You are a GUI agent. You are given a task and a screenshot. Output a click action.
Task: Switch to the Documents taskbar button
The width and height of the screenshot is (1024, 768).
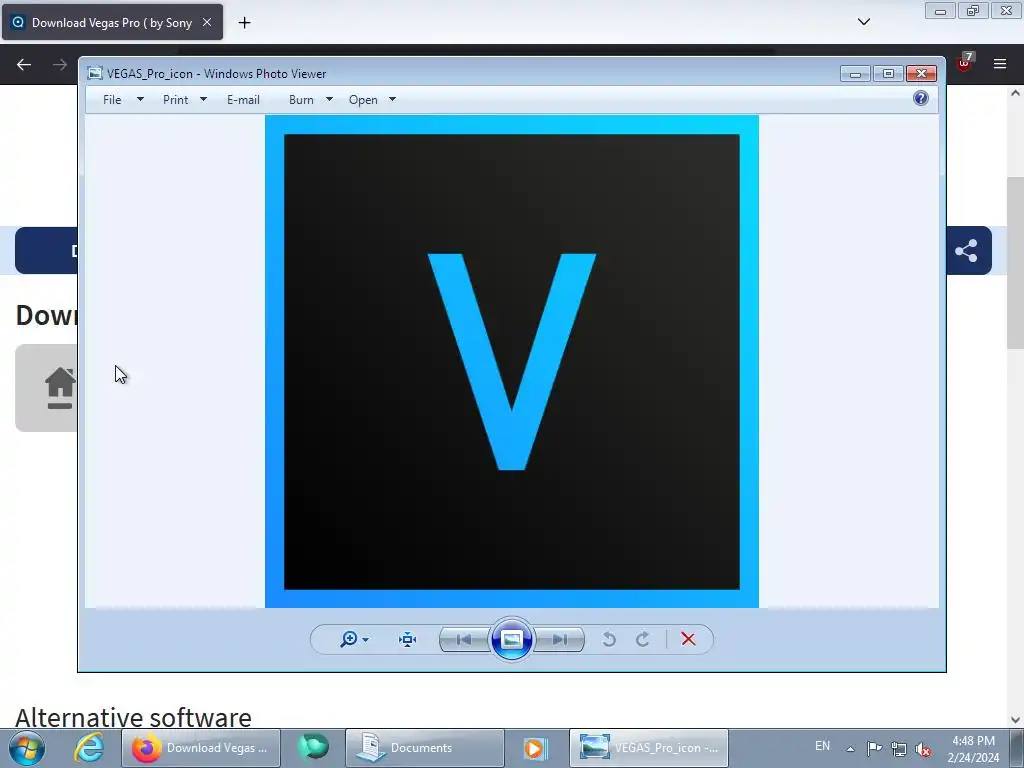click(424, 748)
